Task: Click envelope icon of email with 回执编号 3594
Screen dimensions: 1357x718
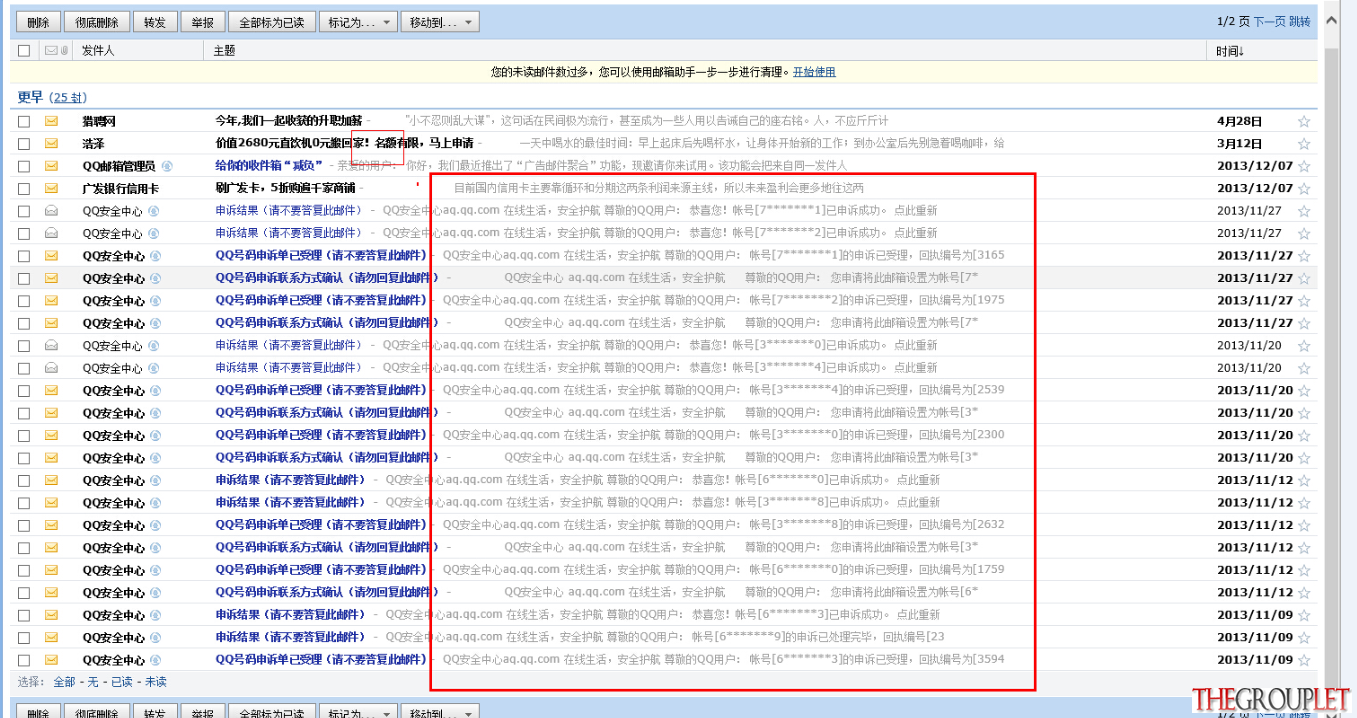Action: pos(51,660)
